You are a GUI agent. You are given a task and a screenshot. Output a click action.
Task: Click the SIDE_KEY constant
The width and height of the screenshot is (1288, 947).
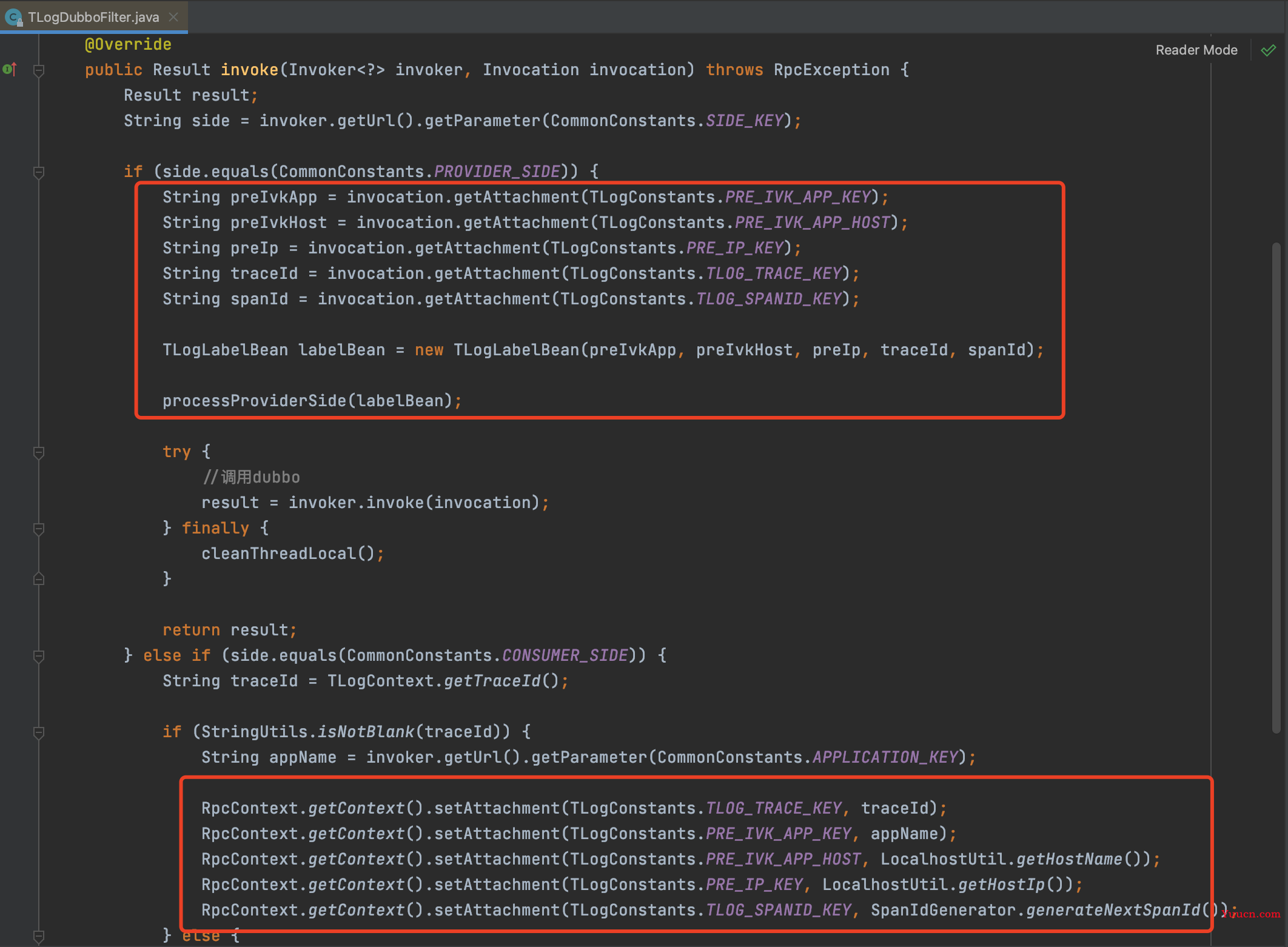(744, 121)
